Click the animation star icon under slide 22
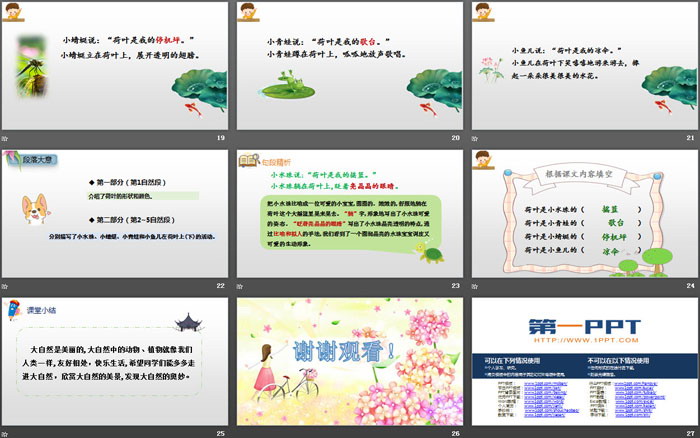Screen dimensions: 700x438 (x=5, y=286)
